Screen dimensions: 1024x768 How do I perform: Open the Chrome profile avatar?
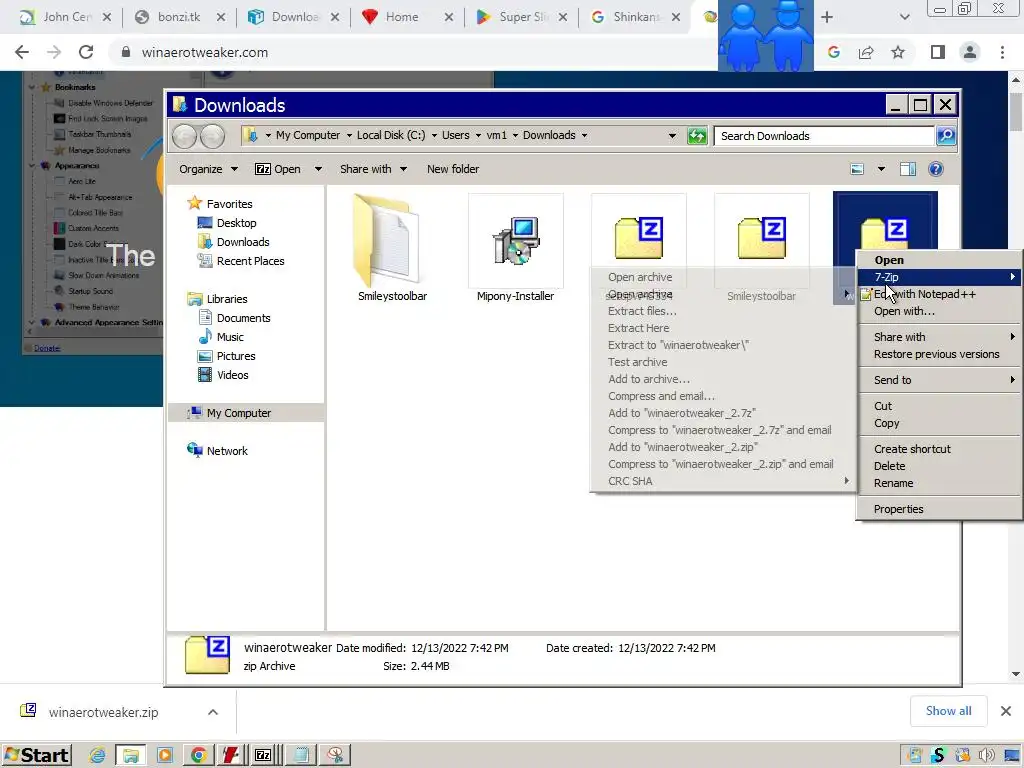coord(970,52)
